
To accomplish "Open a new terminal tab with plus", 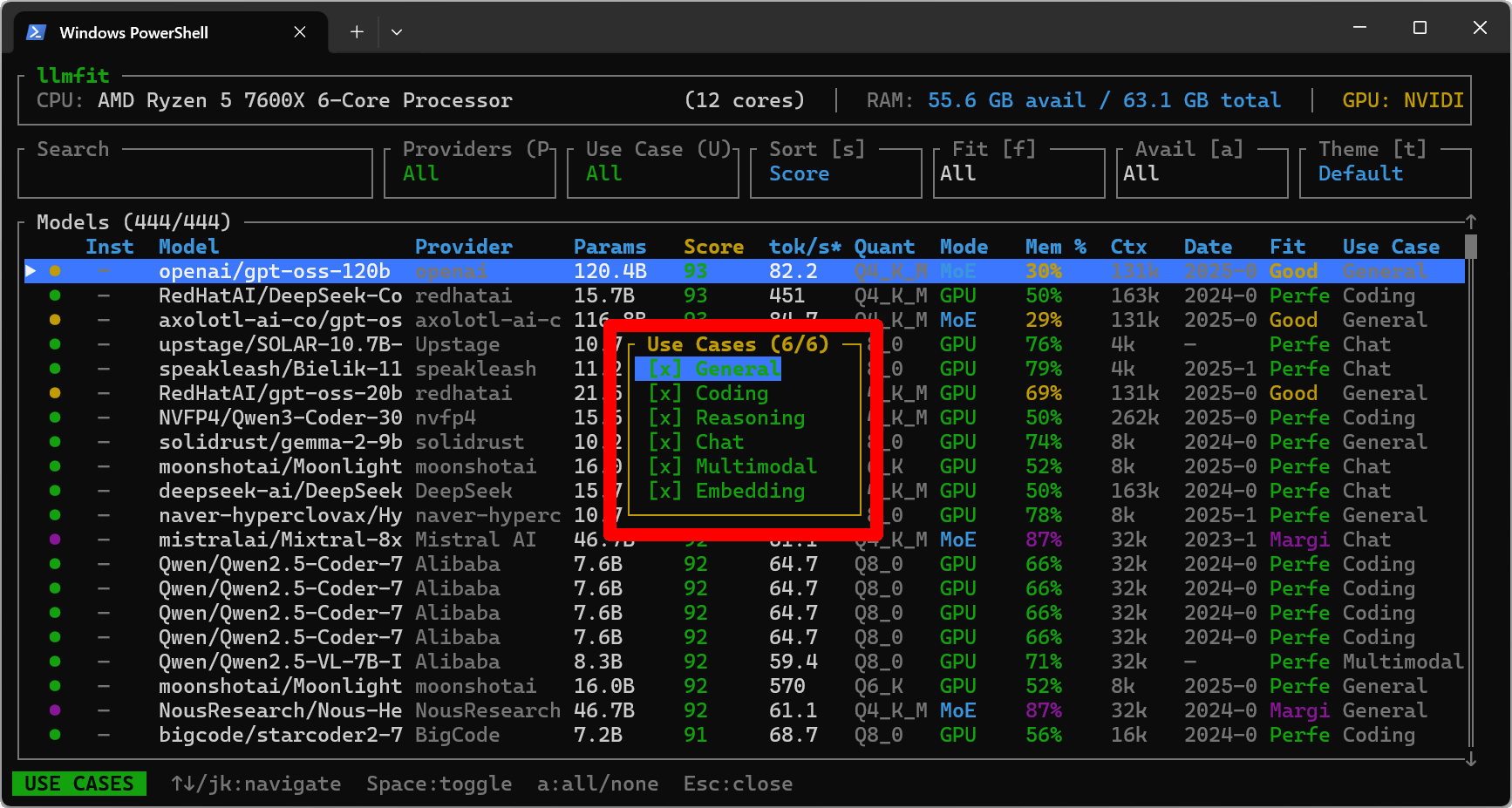I will [357, 32].
